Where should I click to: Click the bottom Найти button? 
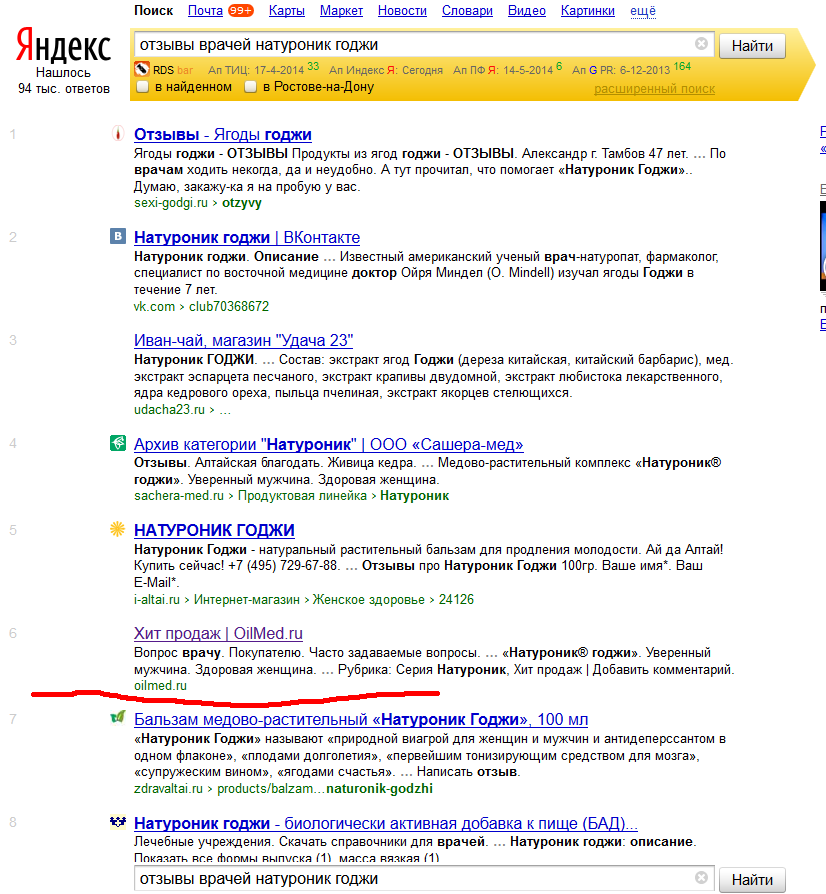click(752, 880)
